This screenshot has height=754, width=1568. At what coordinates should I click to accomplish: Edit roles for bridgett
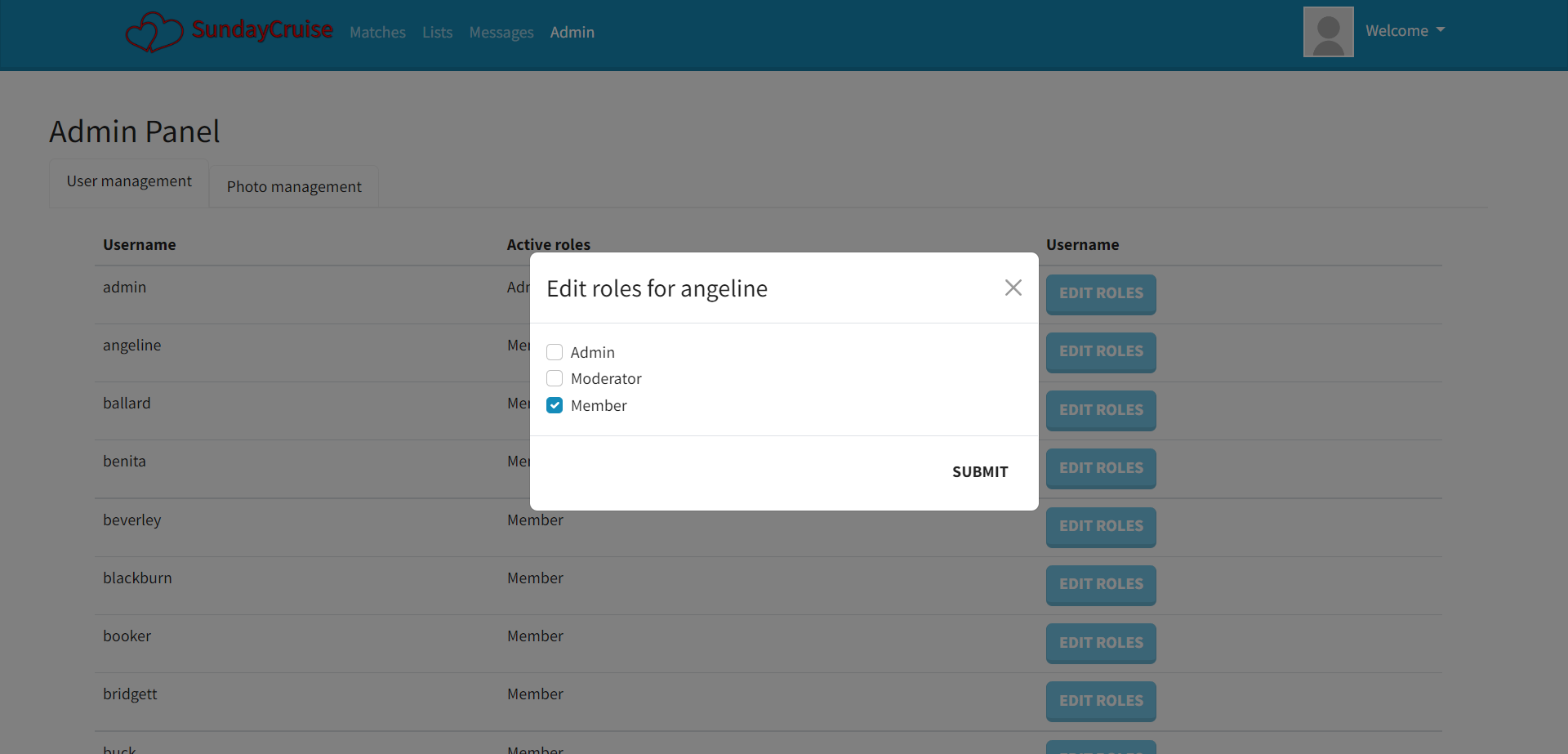click(1100, 701)
